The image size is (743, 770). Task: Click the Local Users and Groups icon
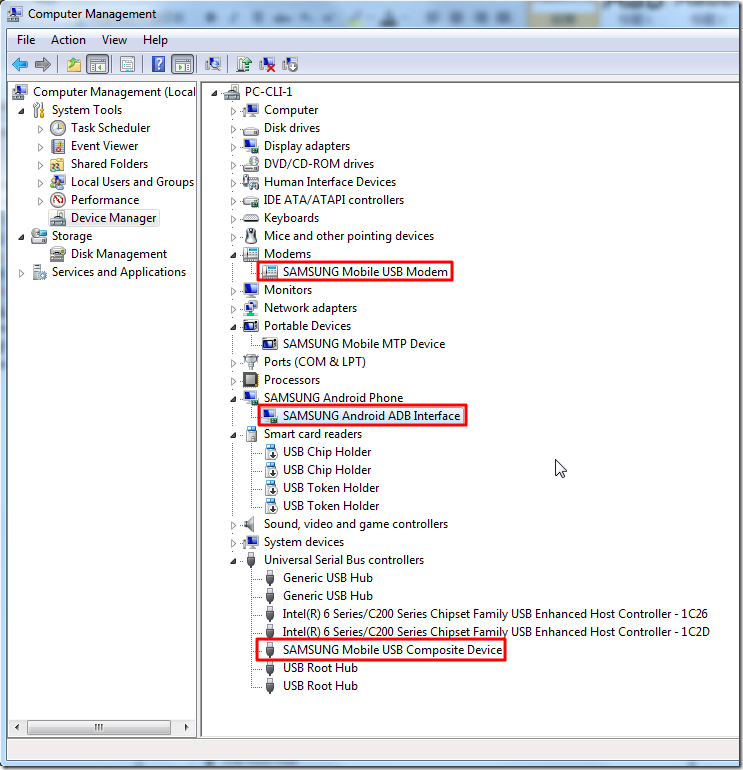click(x=58, y=182)
